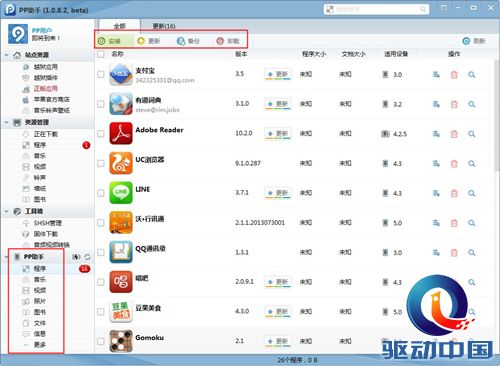Tick the checkbox for 沃·行讯通
500x366 pixels.
coord(101,223)
